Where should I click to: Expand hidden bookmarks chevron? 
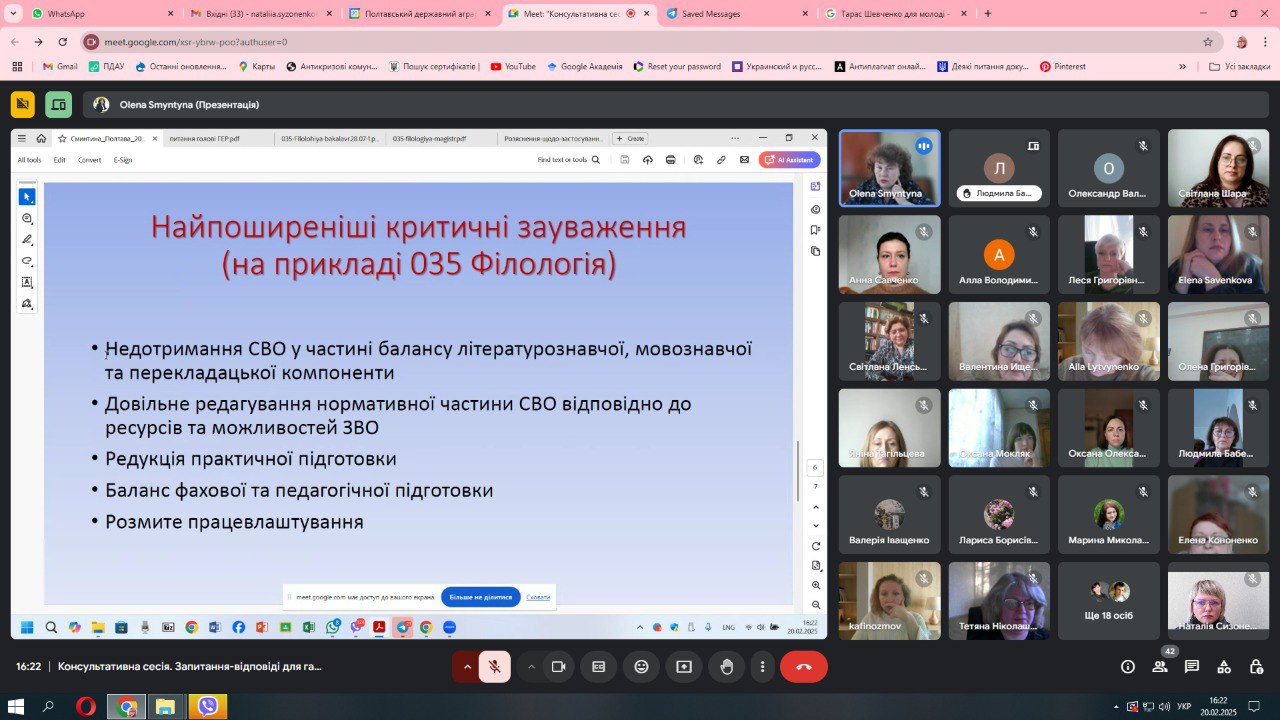[x=1182, y=67]
